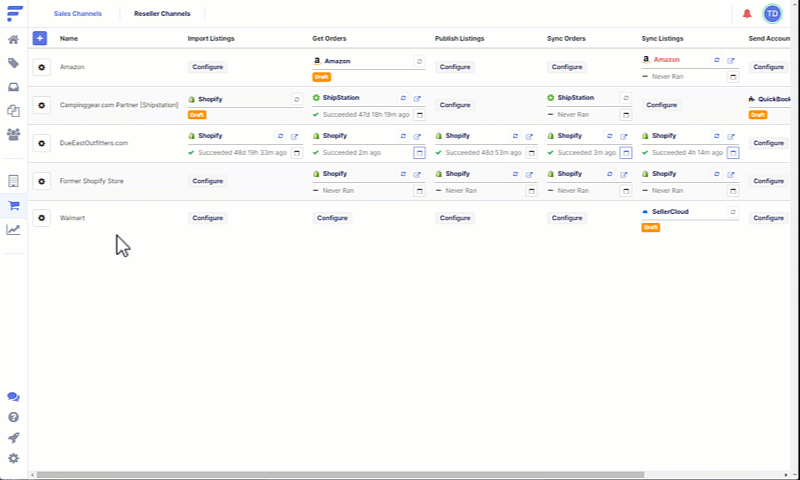Image resolution: width=800 pixels, height=480 pixels.
Task: Open the analytics chart icon in the sidebar
Action: click(13, 230)
